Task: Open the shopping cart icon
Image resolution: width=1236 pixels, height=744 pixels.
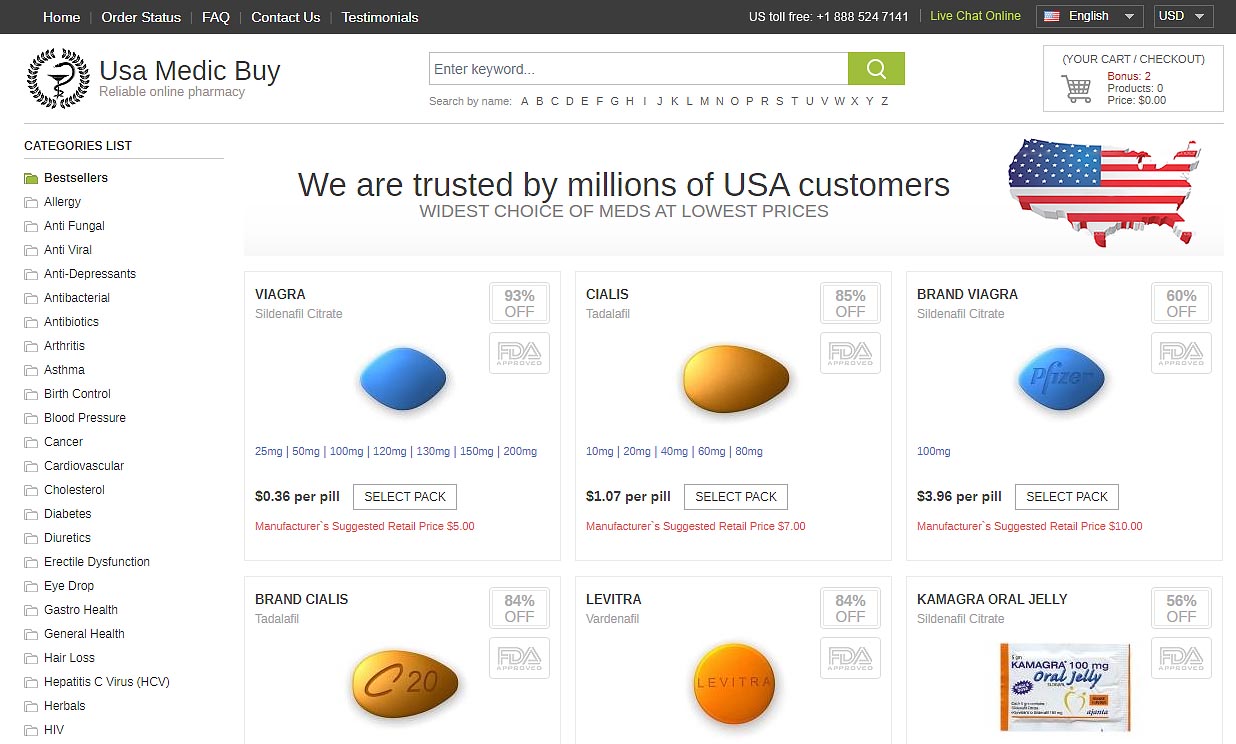Action: (1077, 89)
